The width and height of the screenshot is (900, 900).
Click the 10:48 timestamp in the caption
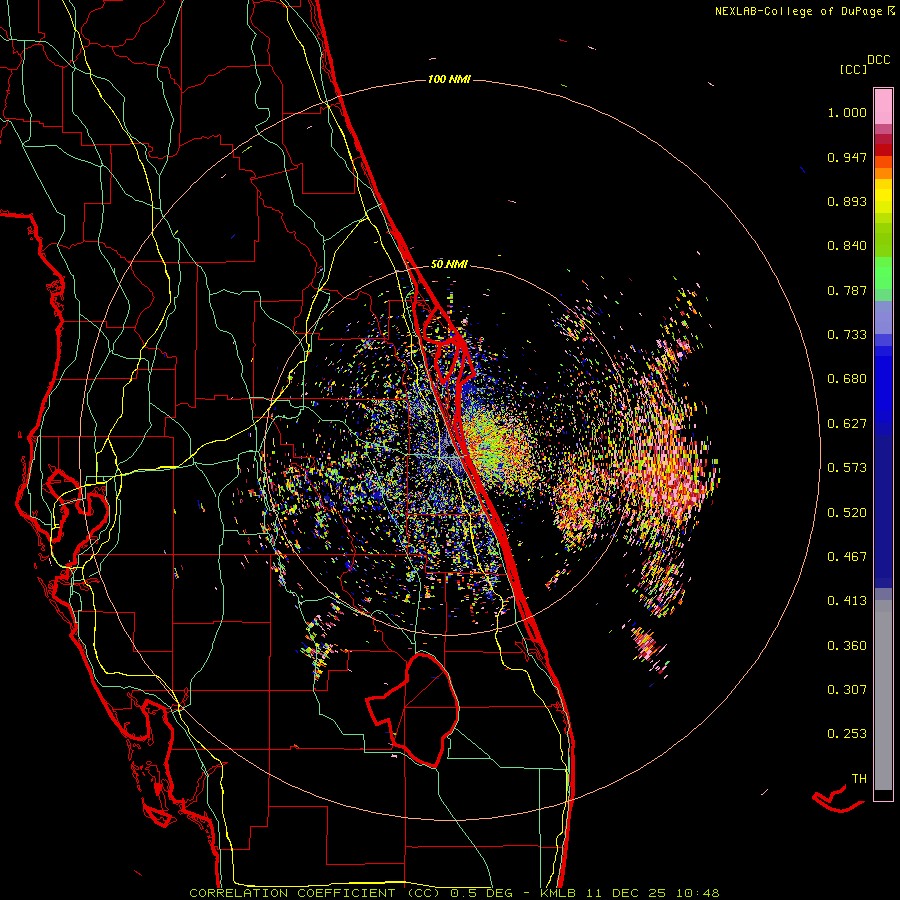697,893
